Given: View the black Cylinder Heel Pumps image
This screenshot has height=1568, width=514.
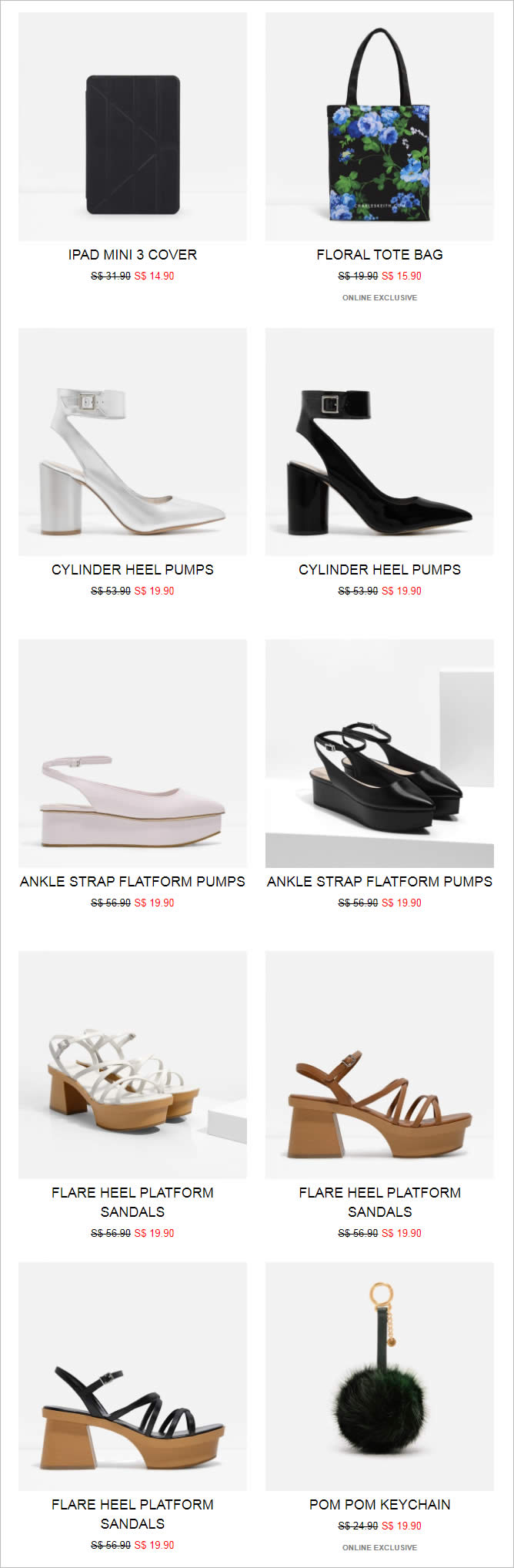Looking at the screenshot, I should click(379, 442).
